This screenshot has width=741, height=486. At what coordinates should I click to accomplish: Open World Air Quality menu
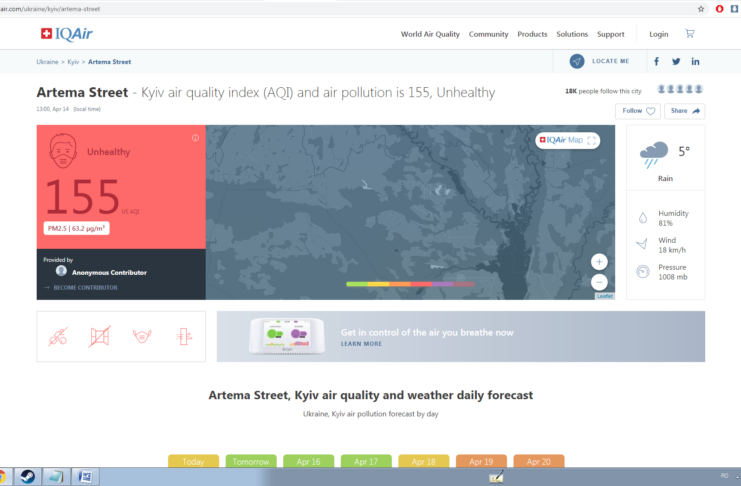tap(430, 34)
